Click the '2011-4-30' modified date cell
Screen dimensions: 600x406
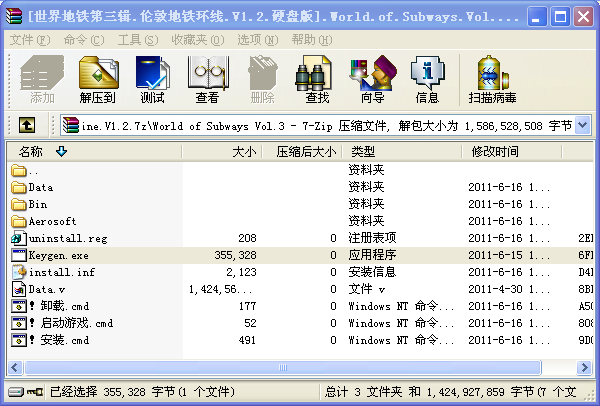pyautogui.click(x=509, y=289)
